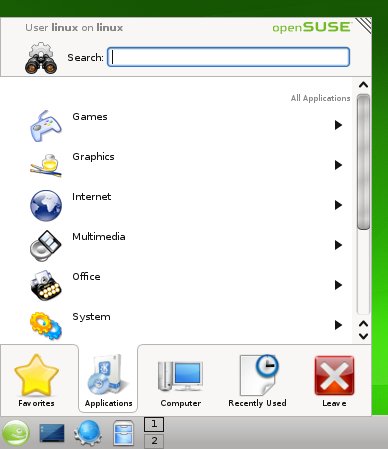The image size is (388, 449).
Task: Expand the Office submenu arrow
Action: [x=338, y=285]
